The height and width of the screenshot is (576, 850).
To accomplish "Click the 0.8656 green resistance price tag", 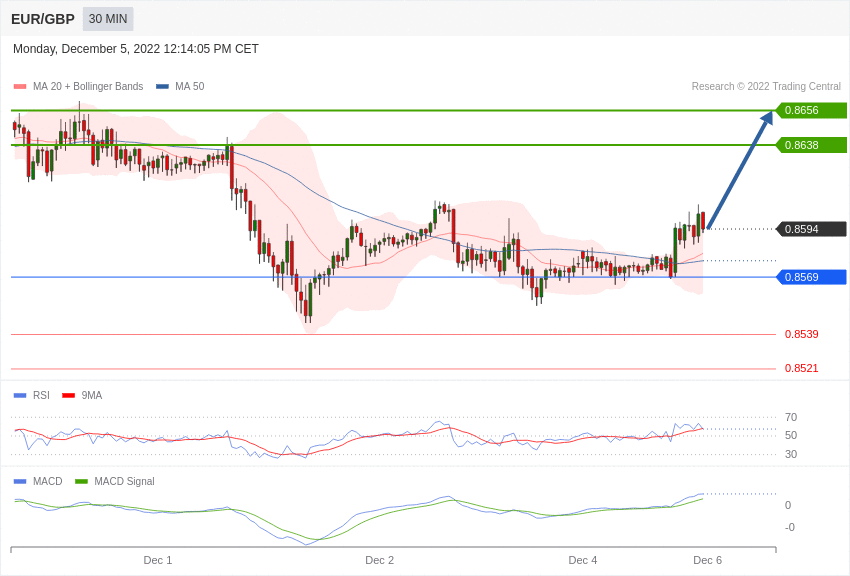I will click(x=811, y=111).
